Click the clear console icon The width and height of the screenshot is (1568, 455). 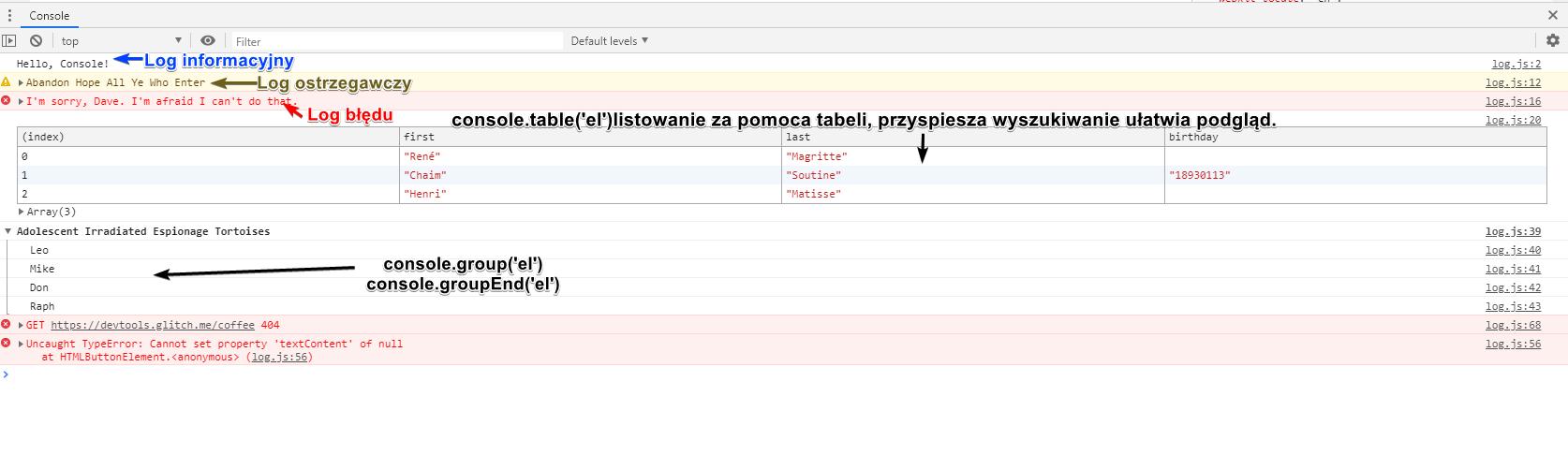tap(36, 40)
